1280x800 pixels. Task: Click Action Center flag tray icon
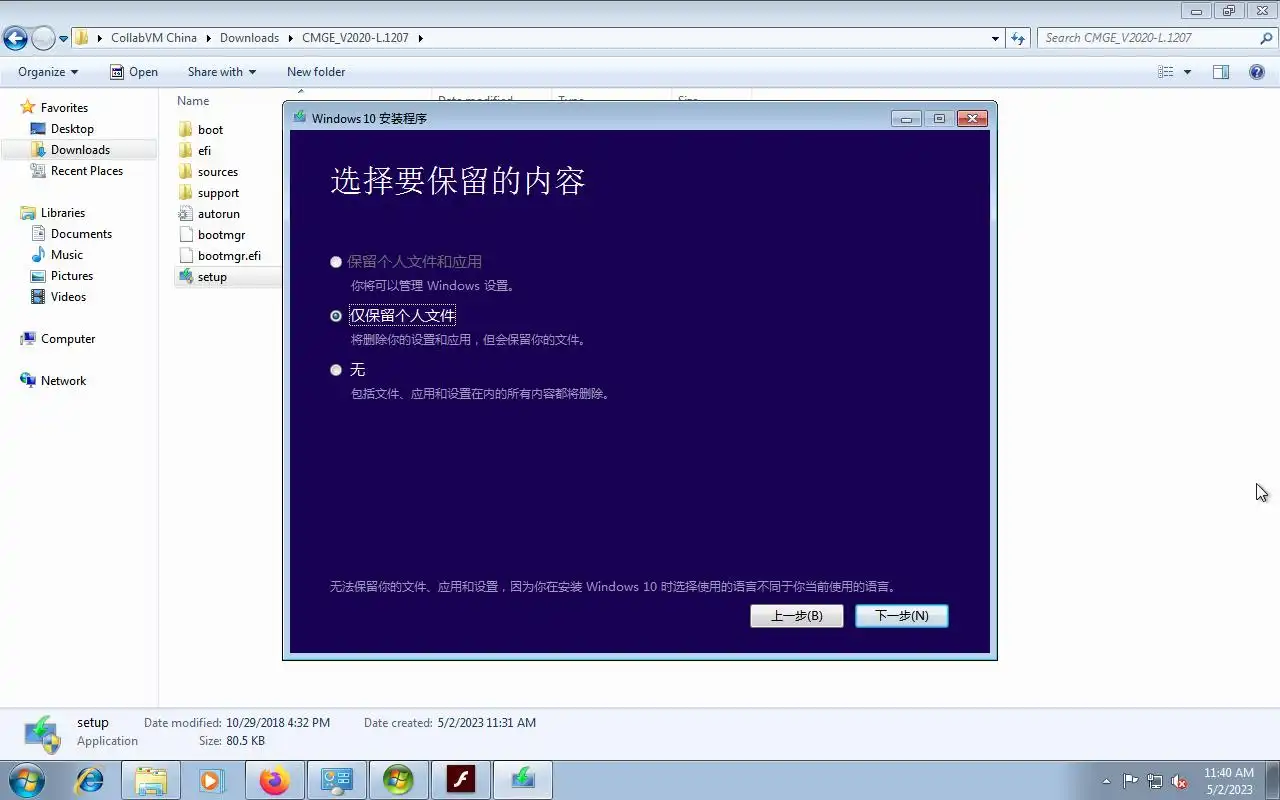point(1130,781)
